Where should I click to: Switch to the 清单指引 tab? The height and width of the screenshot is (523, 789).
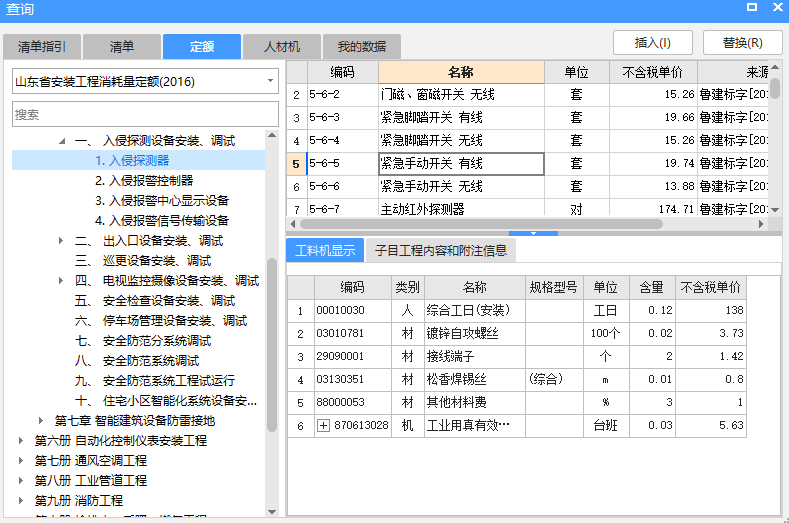(x=42, y=47)
